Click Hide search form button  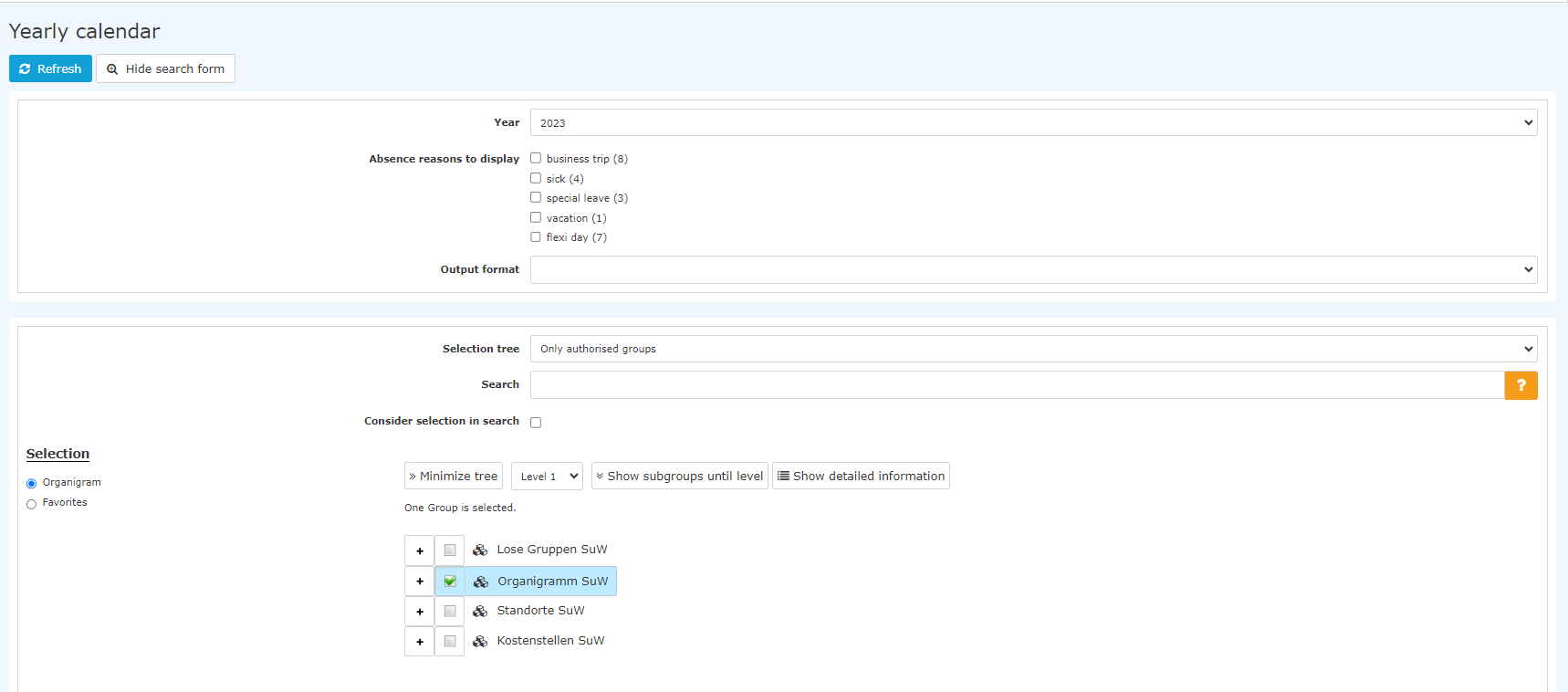tap(165, 68)
